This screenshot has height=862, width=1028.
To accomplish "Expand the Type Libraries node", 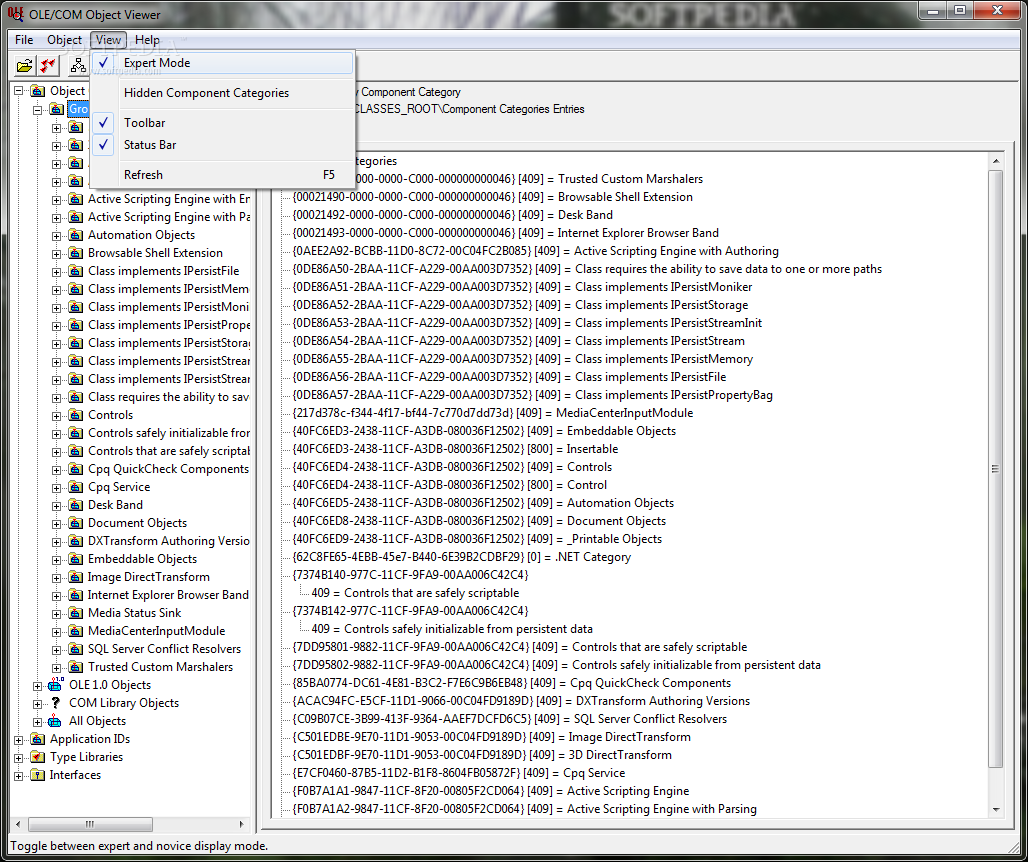I will coord(19,758).
